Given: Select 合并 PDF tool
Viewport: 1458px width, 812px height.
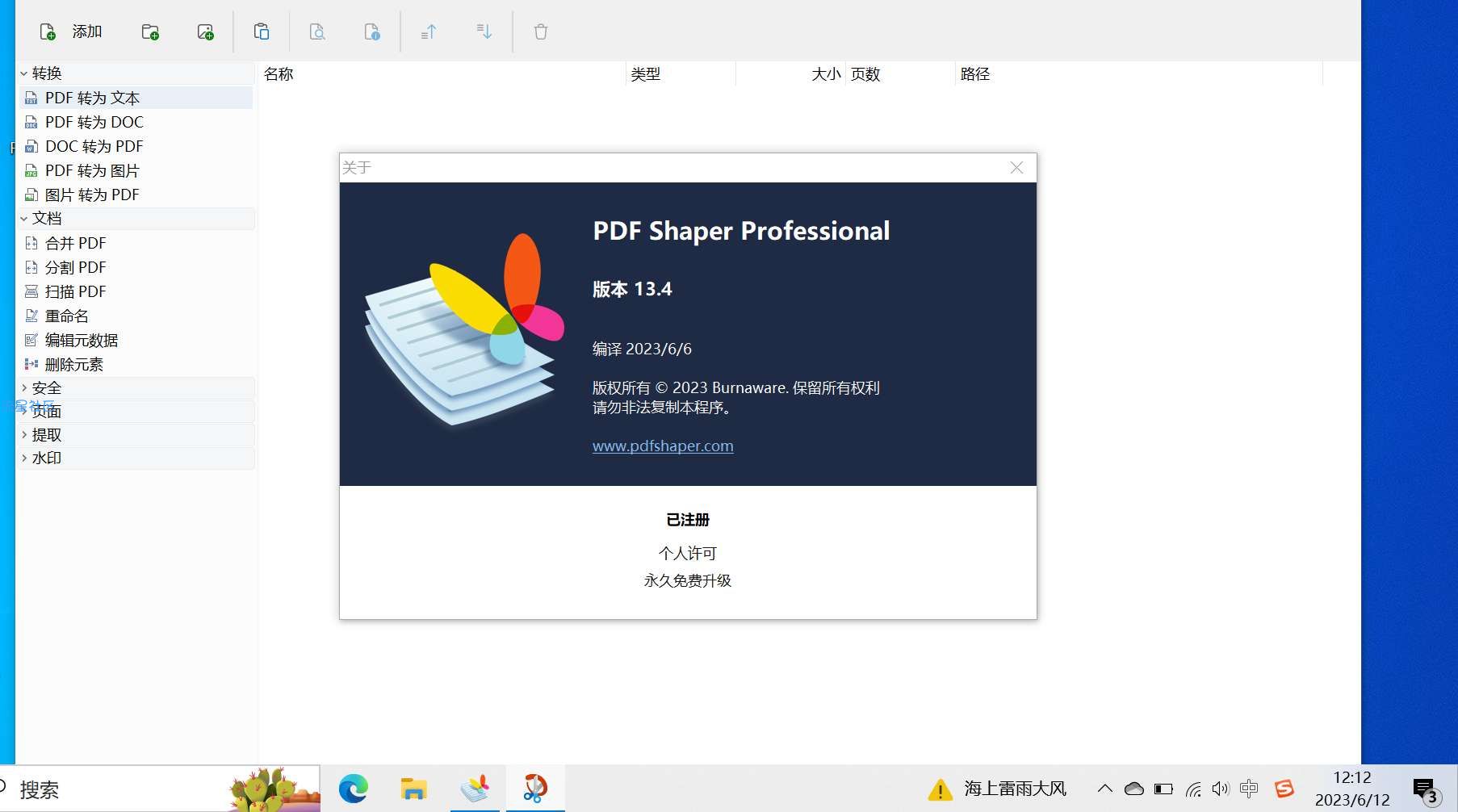Looking at the screenshot, I should 136,243.
